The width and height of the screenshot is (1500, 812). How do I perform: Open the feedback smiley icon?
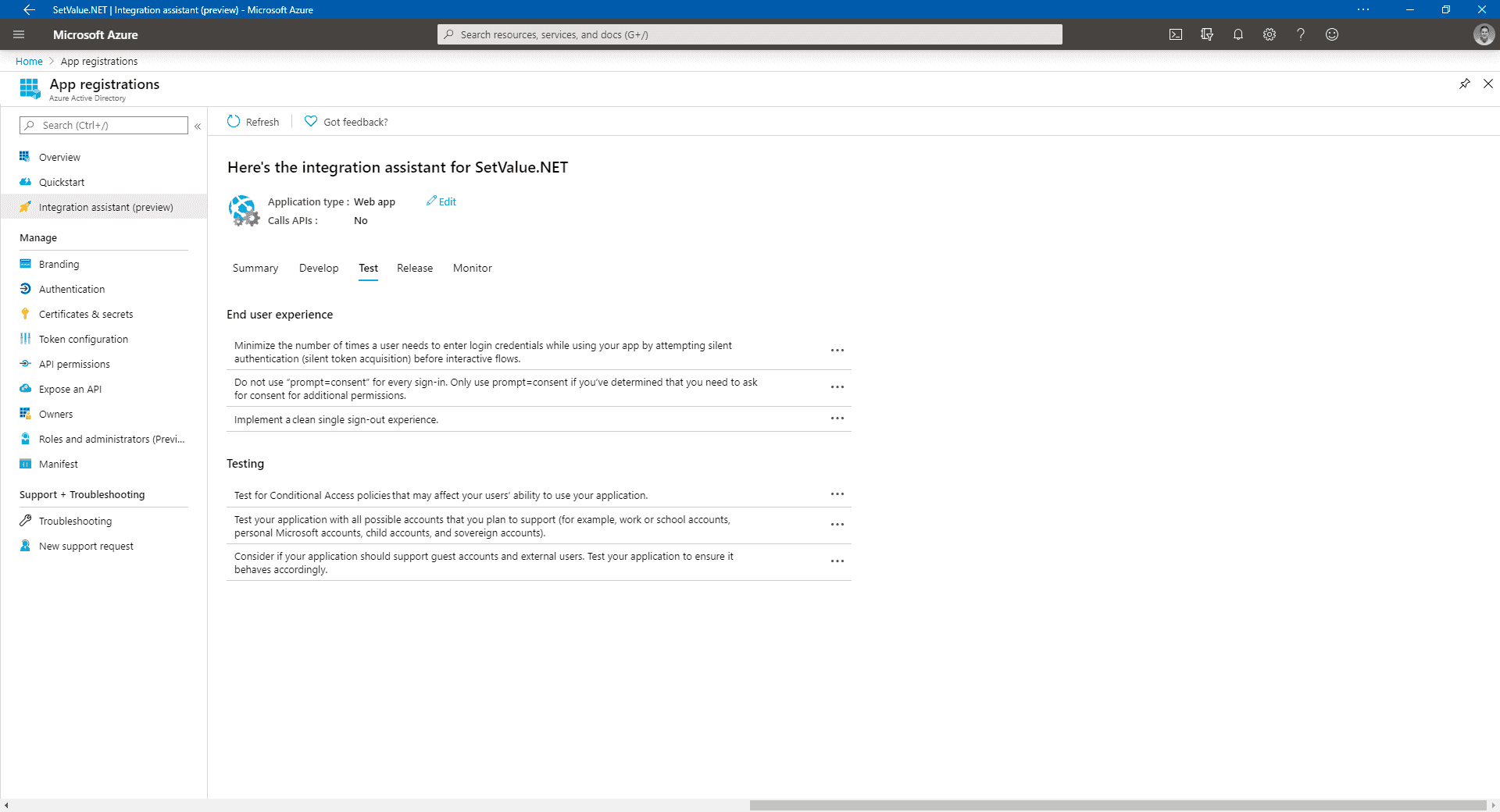[x=1332, y=34]
